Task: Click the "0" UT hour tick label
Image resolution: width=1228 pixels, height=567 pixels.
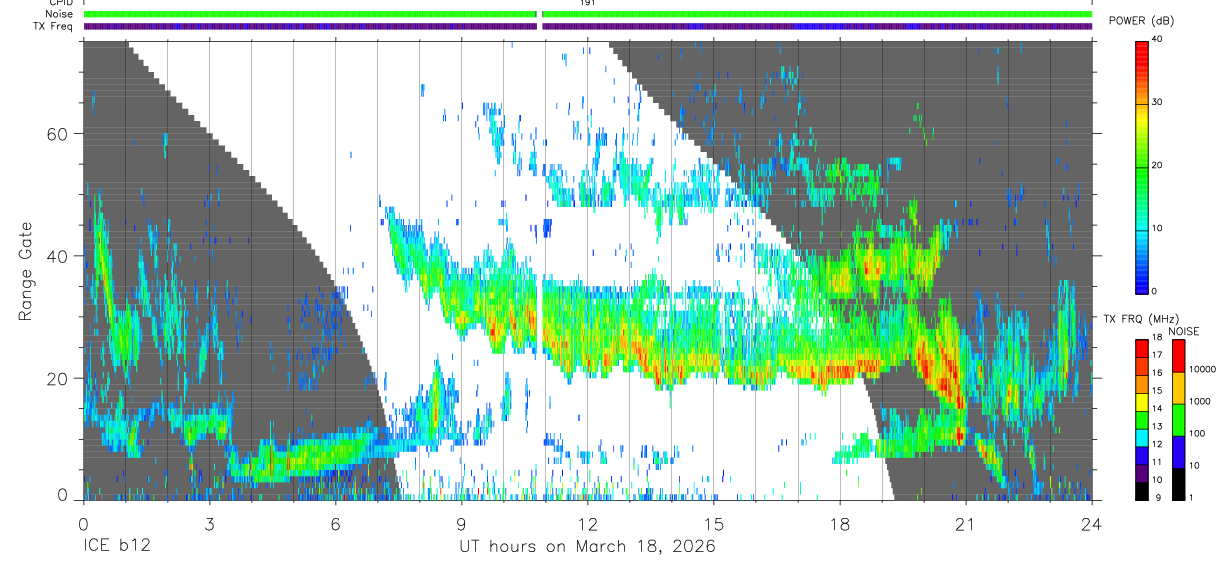Action: (83, 524)
